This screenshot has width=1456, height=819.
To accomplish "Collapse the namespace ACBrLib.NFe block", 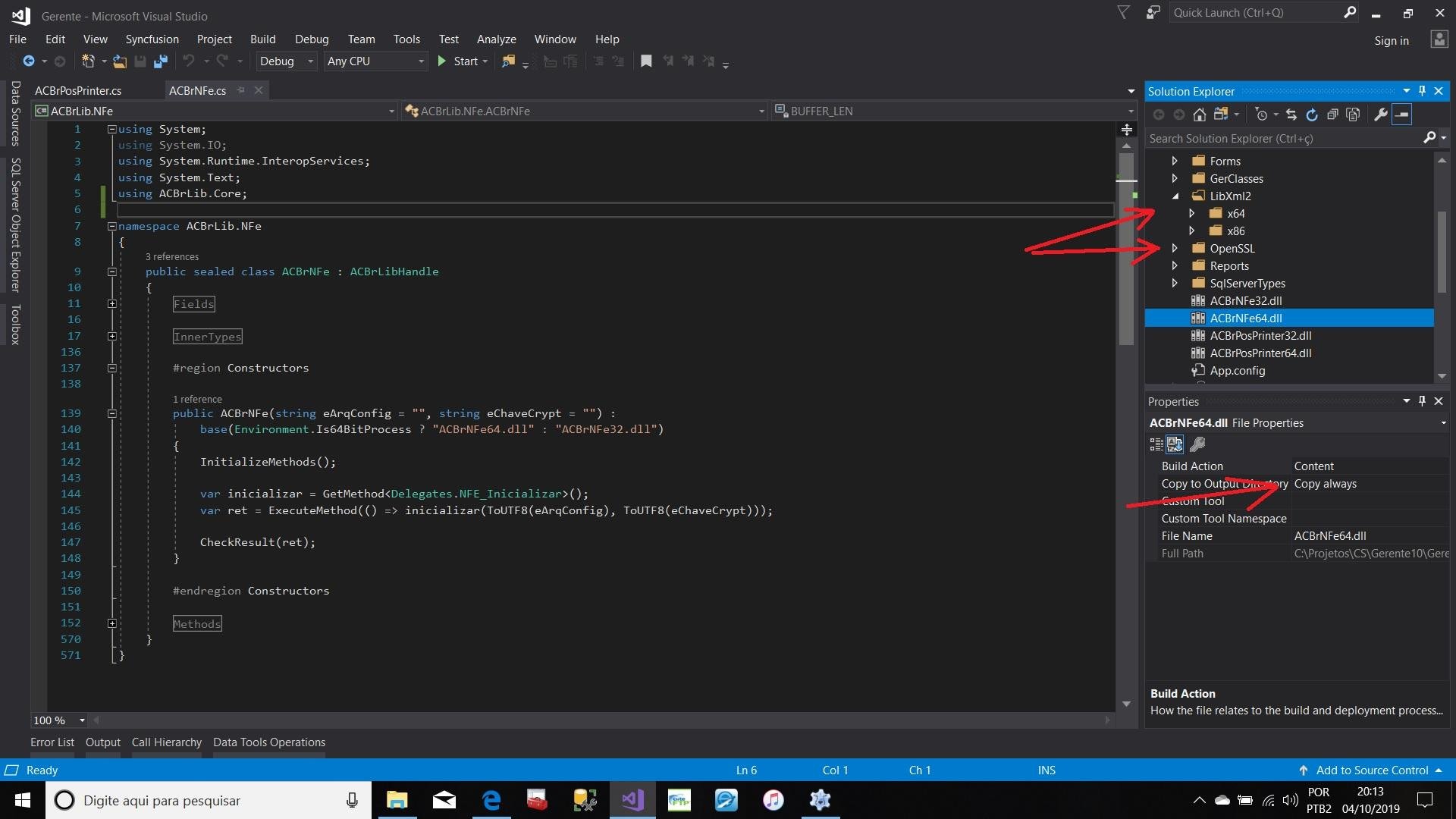I will 111,226.
